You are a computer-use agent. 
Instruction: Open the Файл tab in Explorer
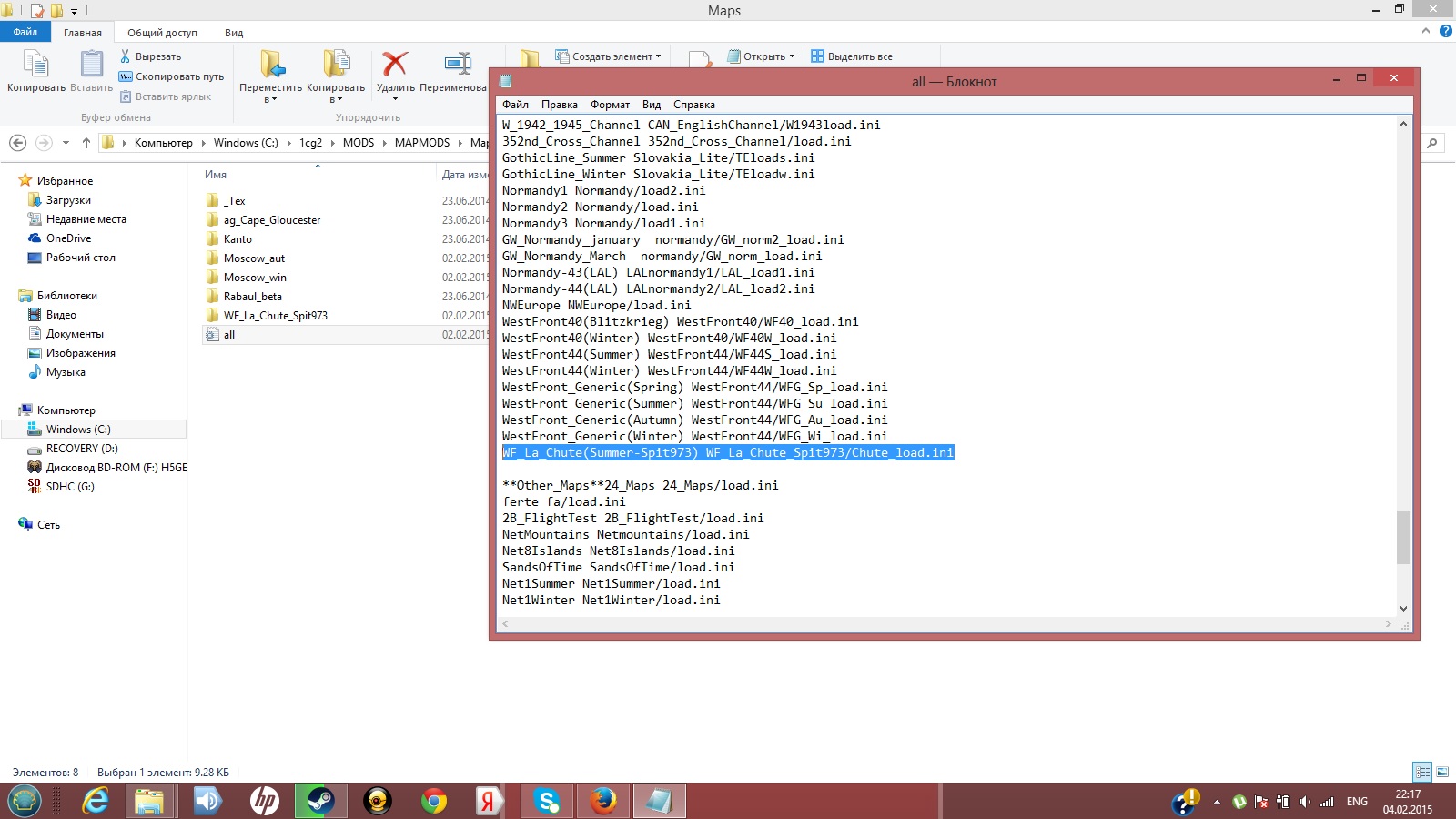point(25,32)
